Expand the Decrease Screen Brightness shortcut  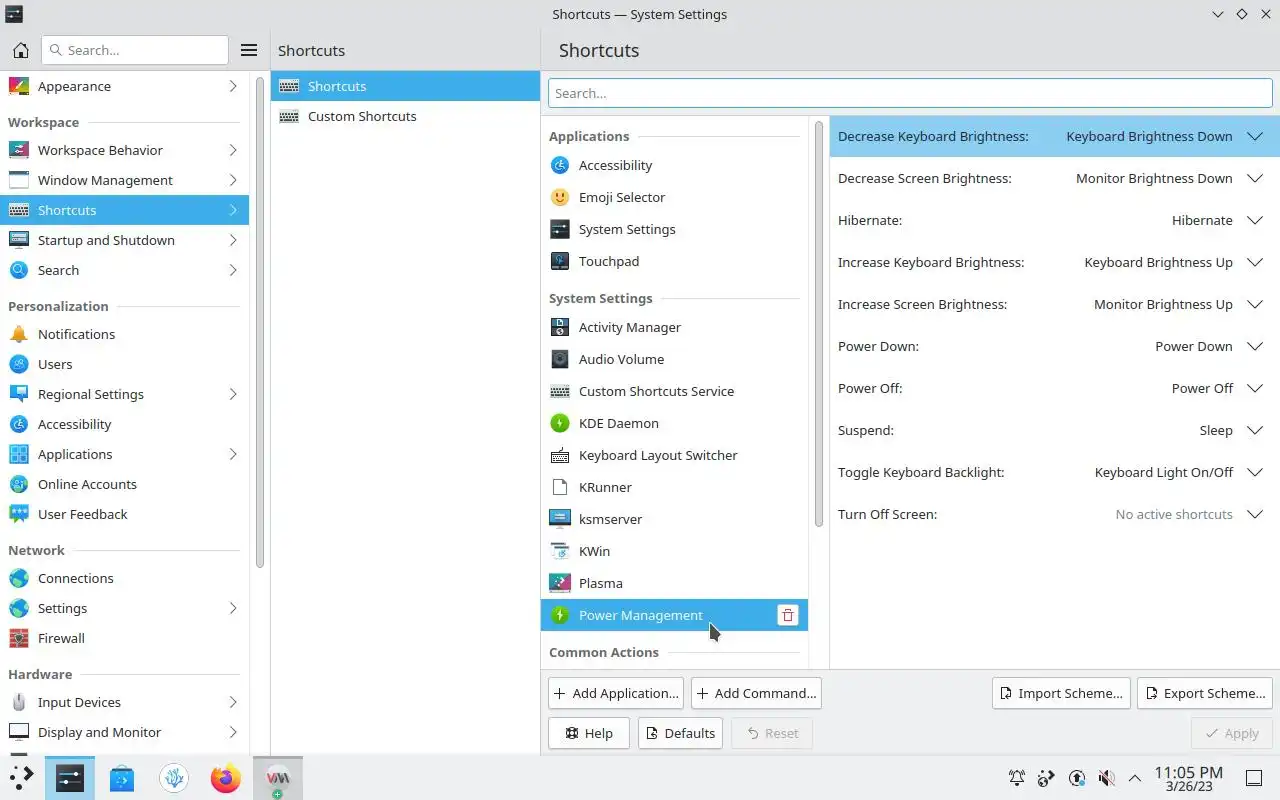click(x=1255, y=178)
